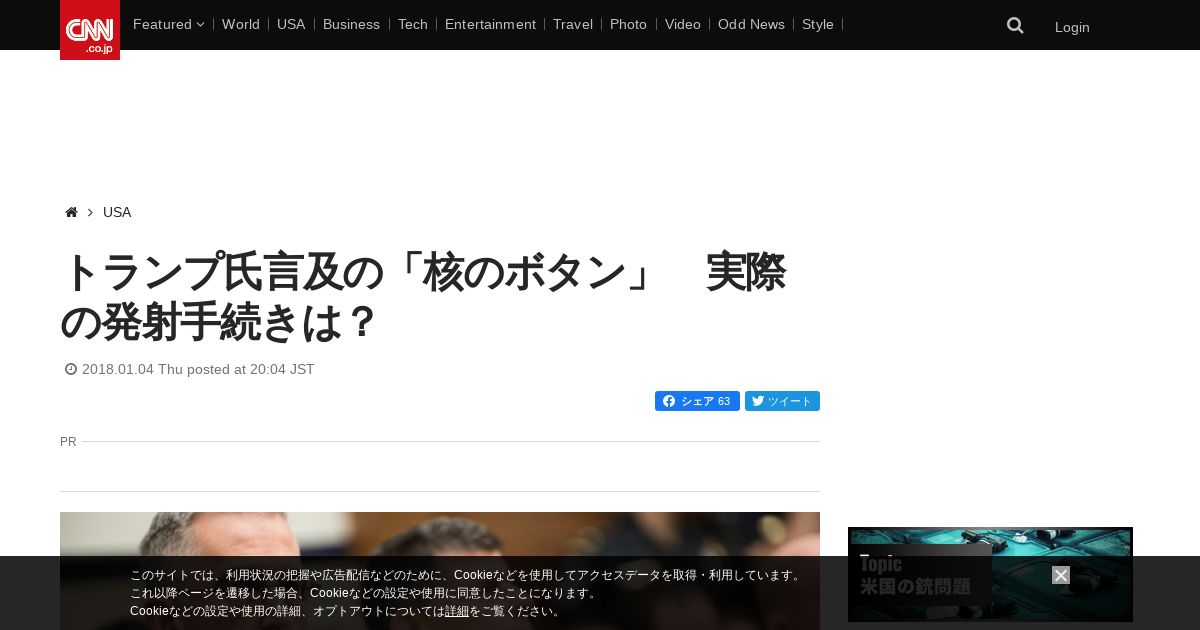Open the Tech section
The height and width of the screenshot is (630, 1200).
coord(412,24)
